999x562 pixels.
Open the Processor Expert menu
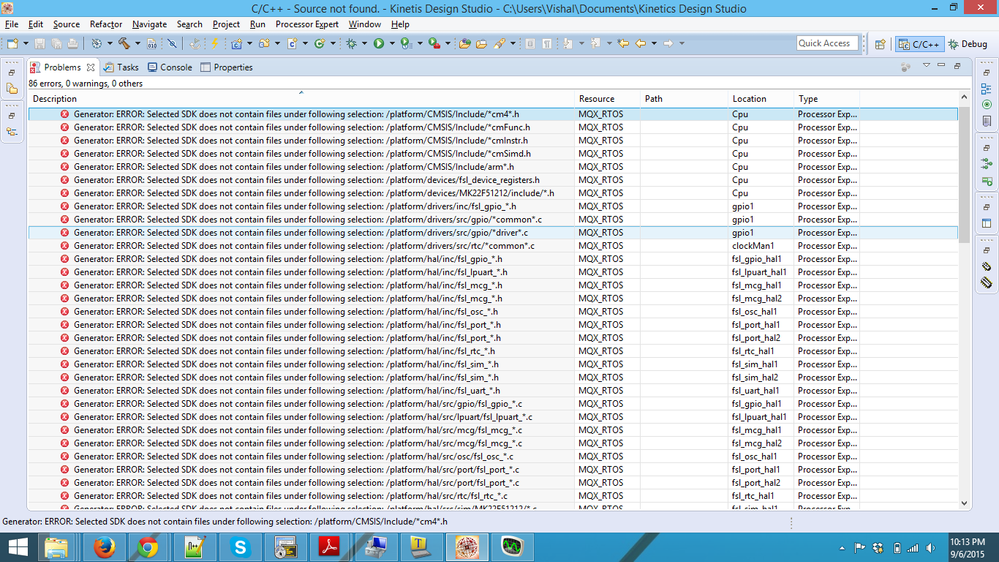(306, 24)
